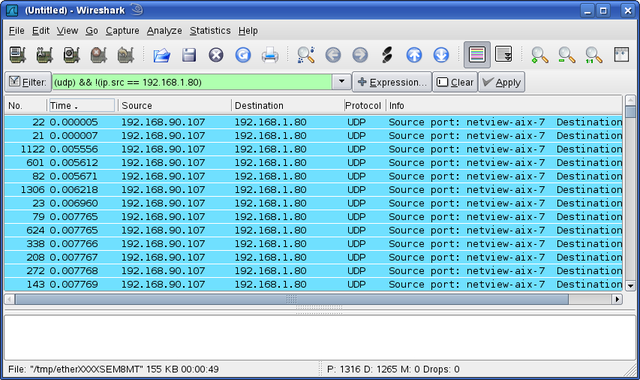Sort by Destination column header
The width and height of the screenshot is (640, 380).
tap(288, 106)
